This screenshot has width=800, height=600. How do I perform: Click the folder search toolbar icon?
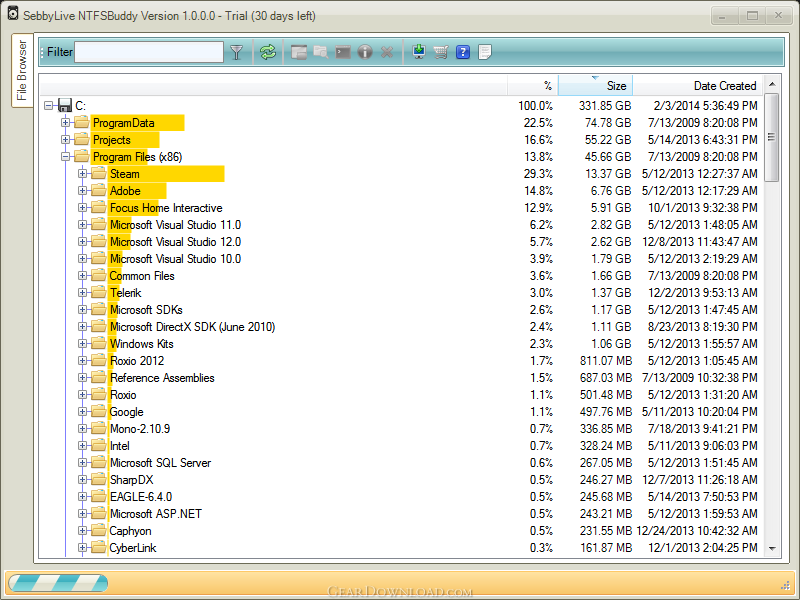(321, 52)
